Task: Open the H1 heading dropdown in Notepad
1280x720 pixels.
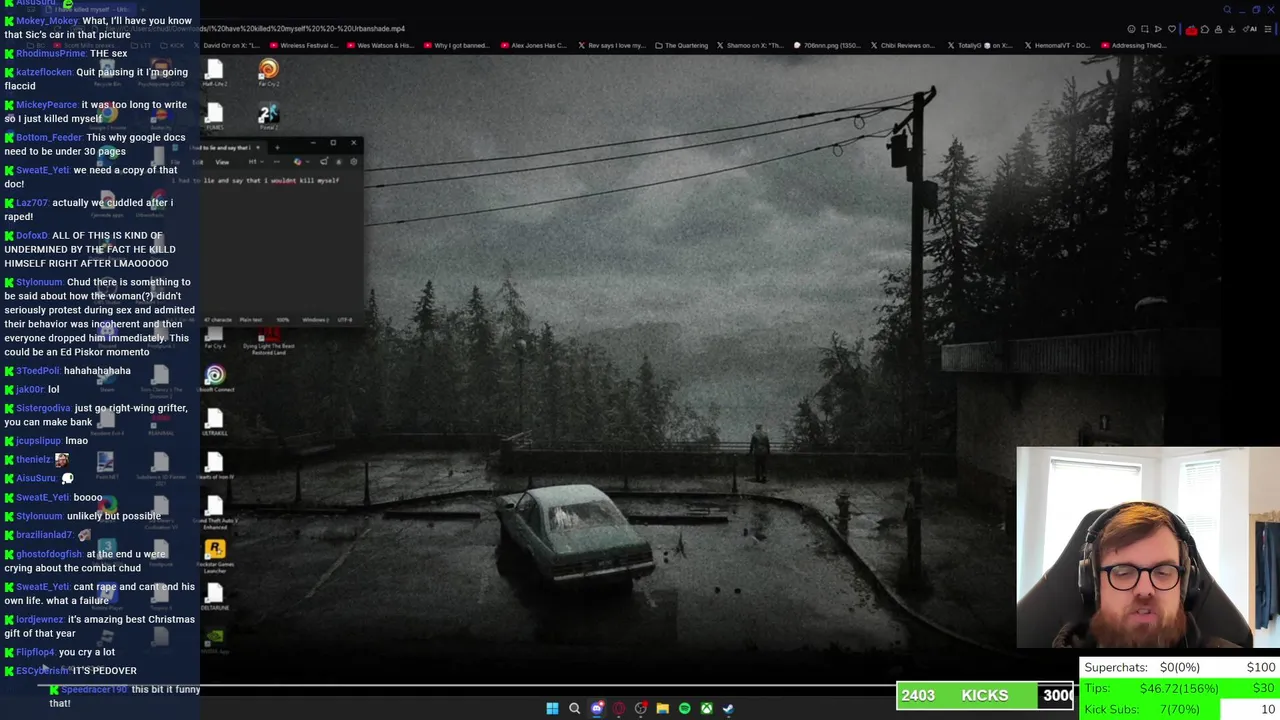Action: 256,162
